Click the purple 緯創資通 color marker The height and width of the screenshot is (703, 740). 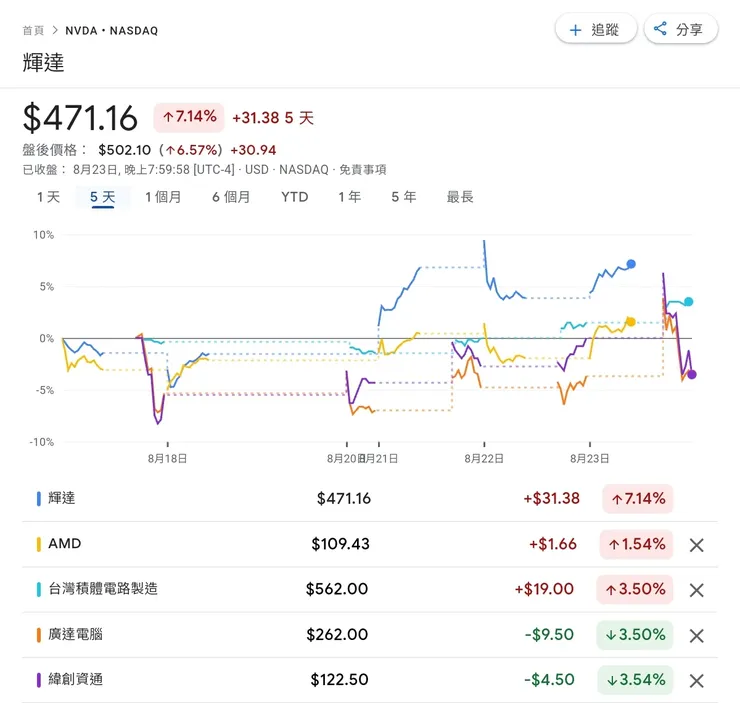point(39,680)
